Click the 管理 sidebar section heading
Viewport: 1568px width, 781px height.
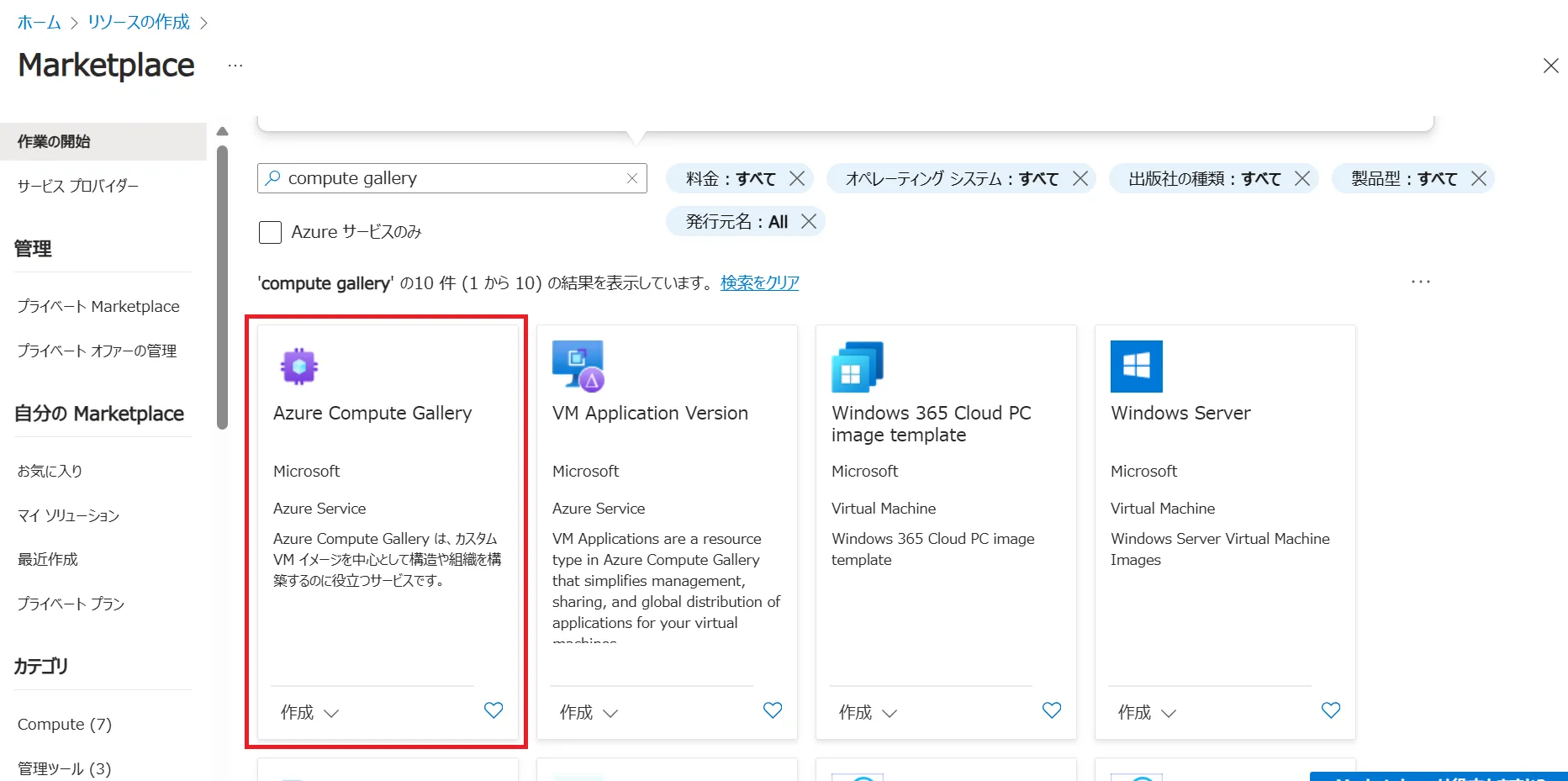pyautogui.click(x=33, y=248)
